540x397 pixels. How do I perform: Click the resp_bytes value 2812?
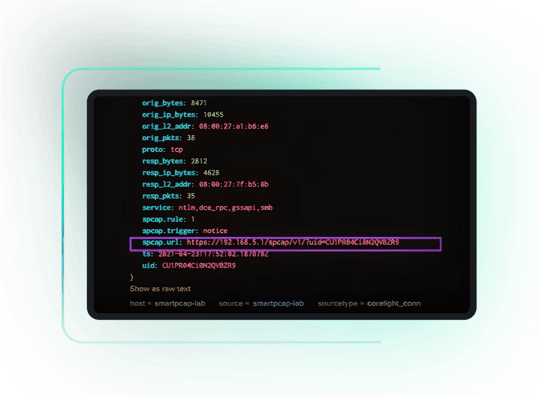click(199, 161)
